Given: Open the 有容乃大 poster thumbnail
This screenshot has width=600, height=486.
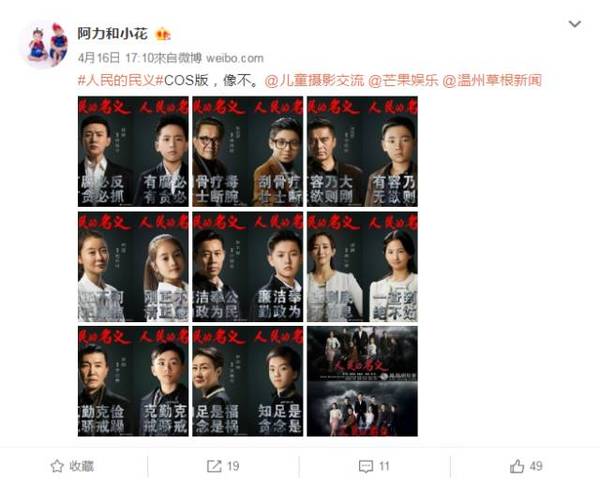Looking at the screenshot, I should [x=362, y=152].
